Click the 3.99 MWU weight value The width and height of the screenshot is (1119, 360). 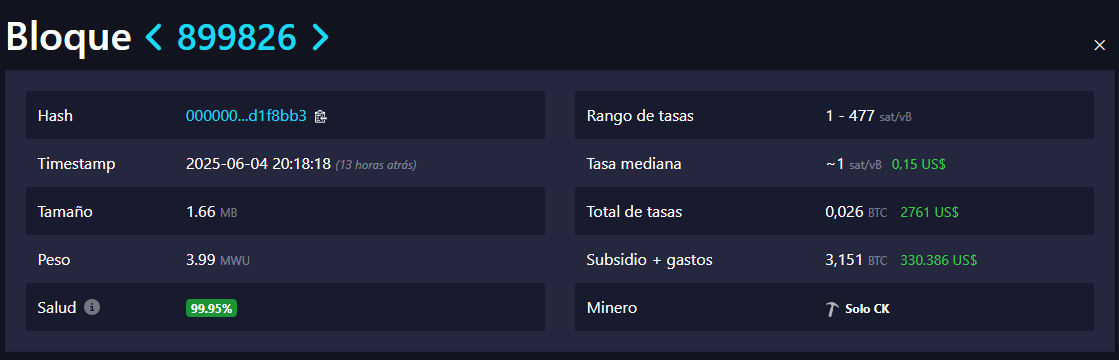click(218, 261)
